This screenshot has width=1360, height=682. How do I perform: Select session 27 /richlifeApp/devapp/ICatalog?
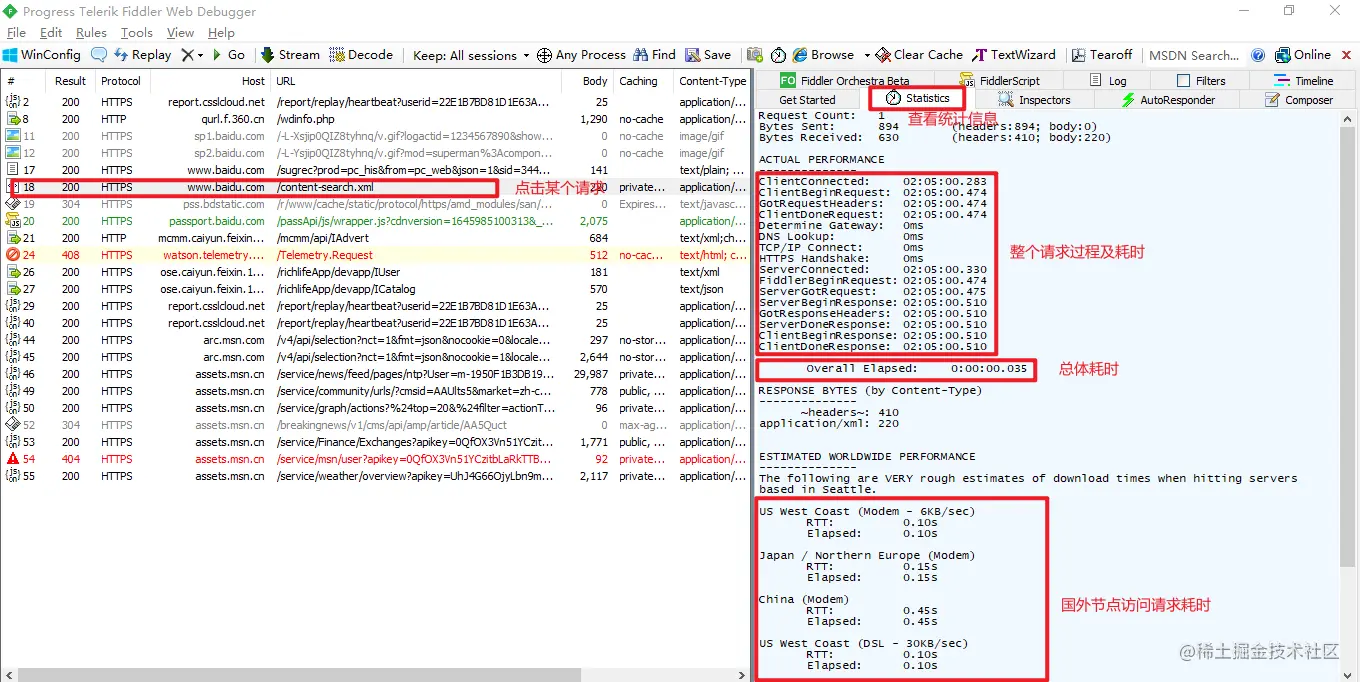375,289
